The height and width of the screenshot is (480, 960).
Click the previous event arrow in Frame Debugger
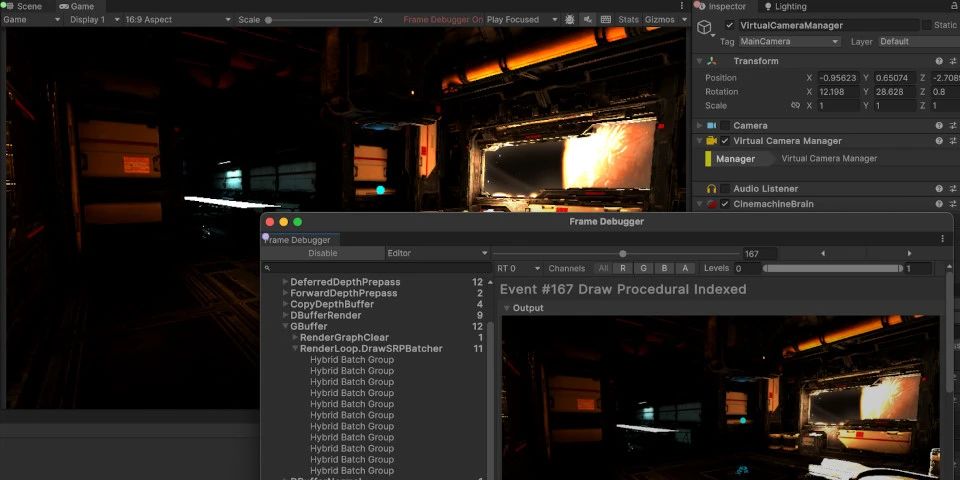823,254
